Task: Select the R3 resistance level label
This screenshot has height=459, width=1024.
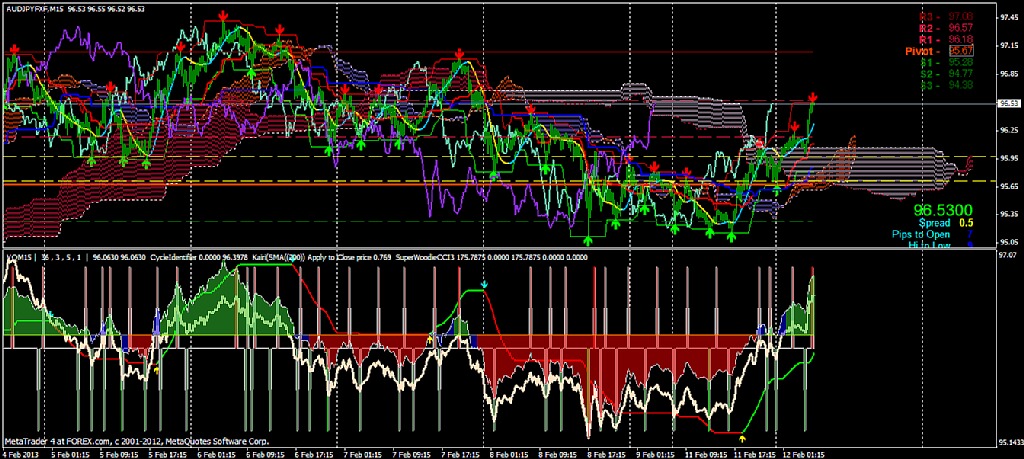Action: point(925,17)
